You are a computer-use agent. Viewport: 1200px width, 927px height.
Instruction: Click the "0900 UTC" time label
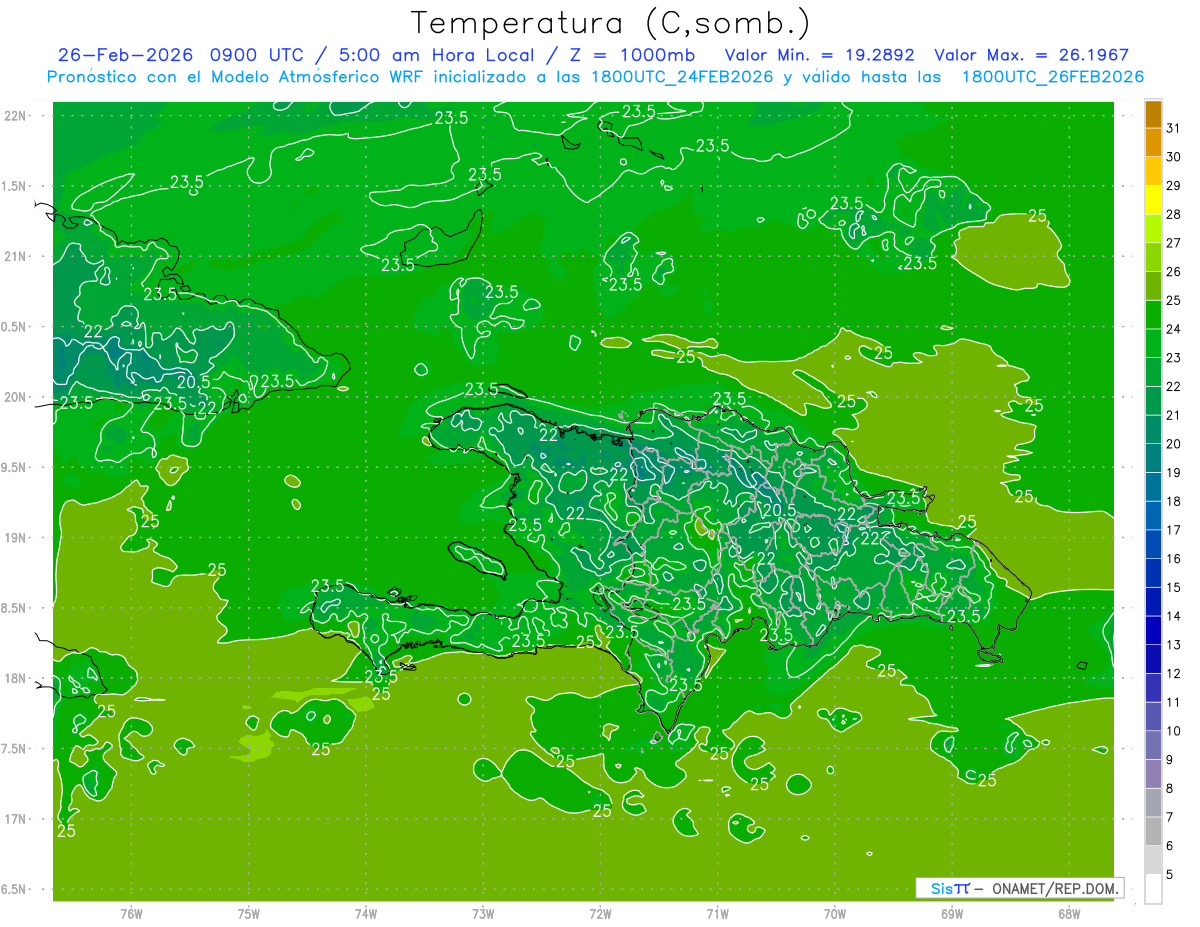(x=262, y=55)
